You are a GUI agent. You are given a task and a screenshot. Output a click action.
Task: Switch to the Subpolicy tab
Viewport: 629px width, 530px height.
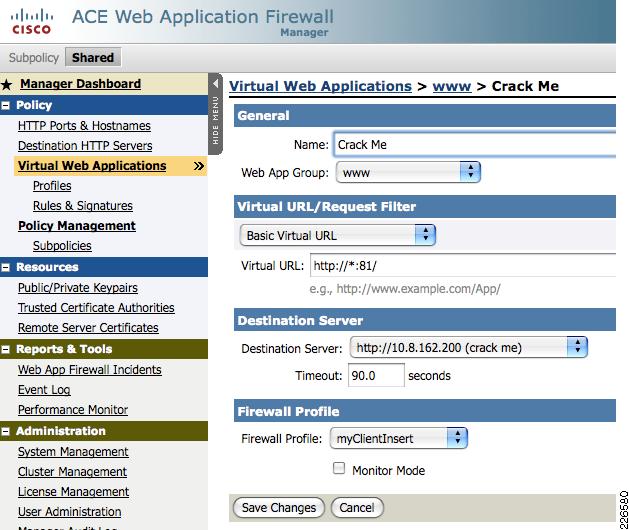click(x=34, y=58)
